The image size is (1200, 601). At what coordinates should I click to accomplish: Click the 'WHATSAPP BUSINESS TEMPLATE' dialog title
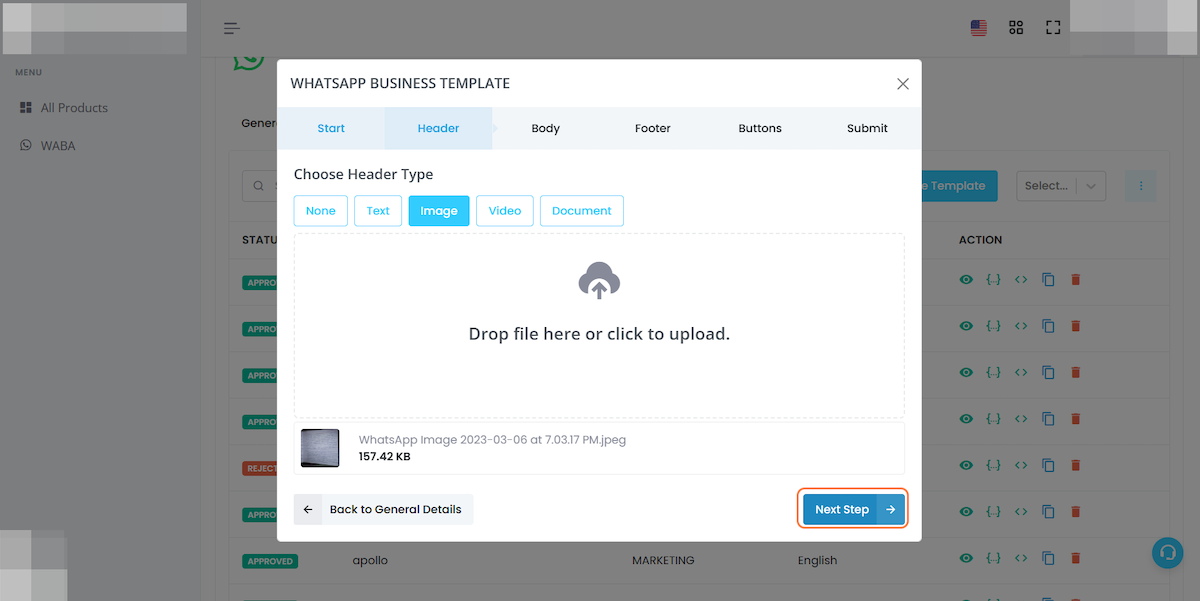coord(400,84)
